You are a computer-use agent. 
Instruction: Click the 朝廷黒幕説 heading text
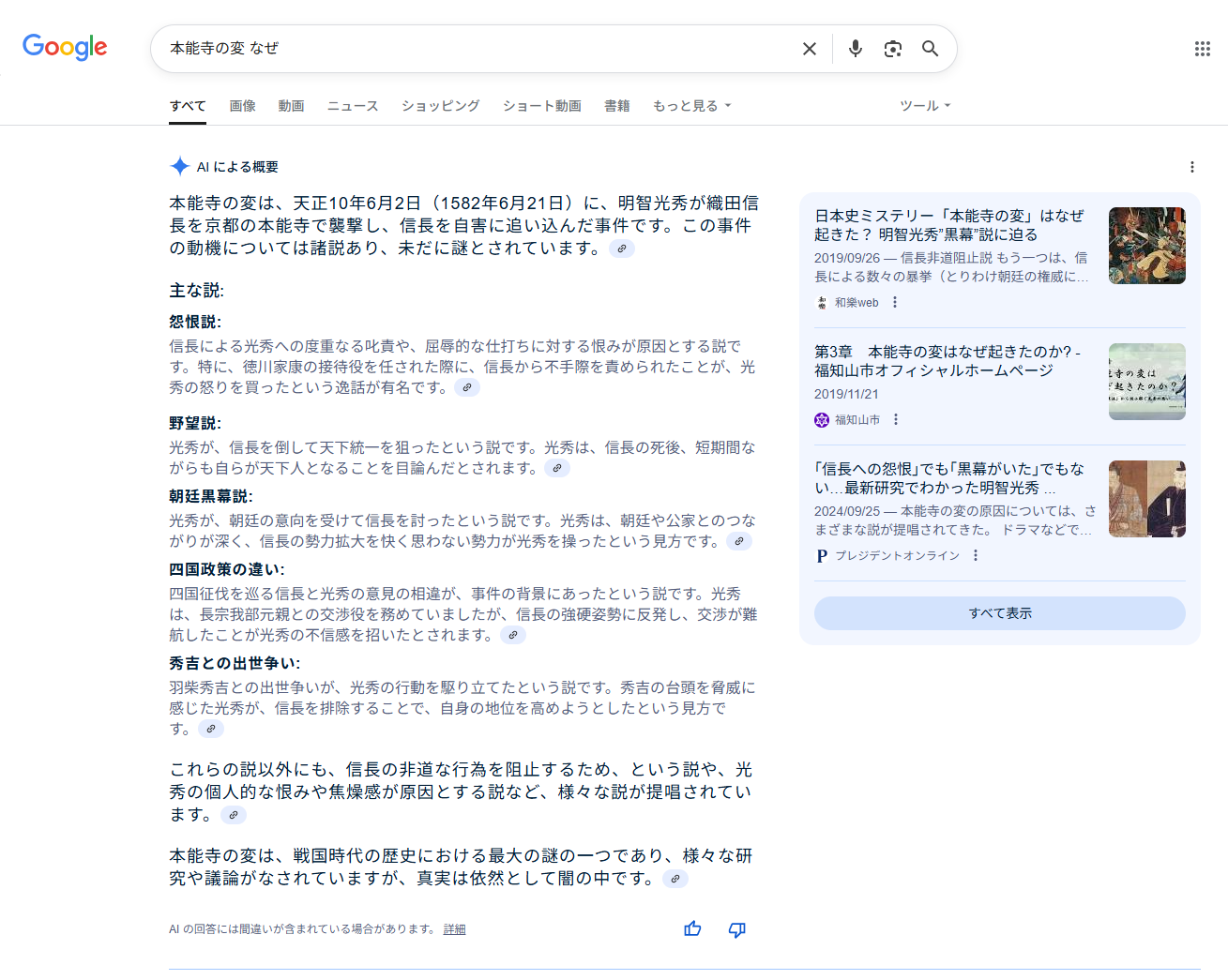point(211,496)
